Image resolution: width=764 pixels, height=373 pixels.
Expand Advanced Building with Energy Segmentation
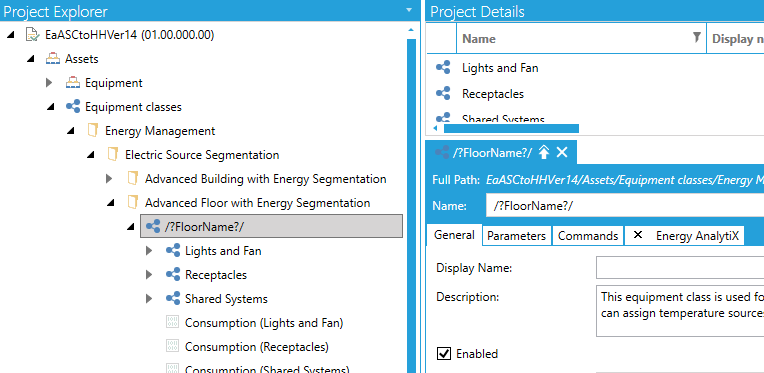pos(109,179)
